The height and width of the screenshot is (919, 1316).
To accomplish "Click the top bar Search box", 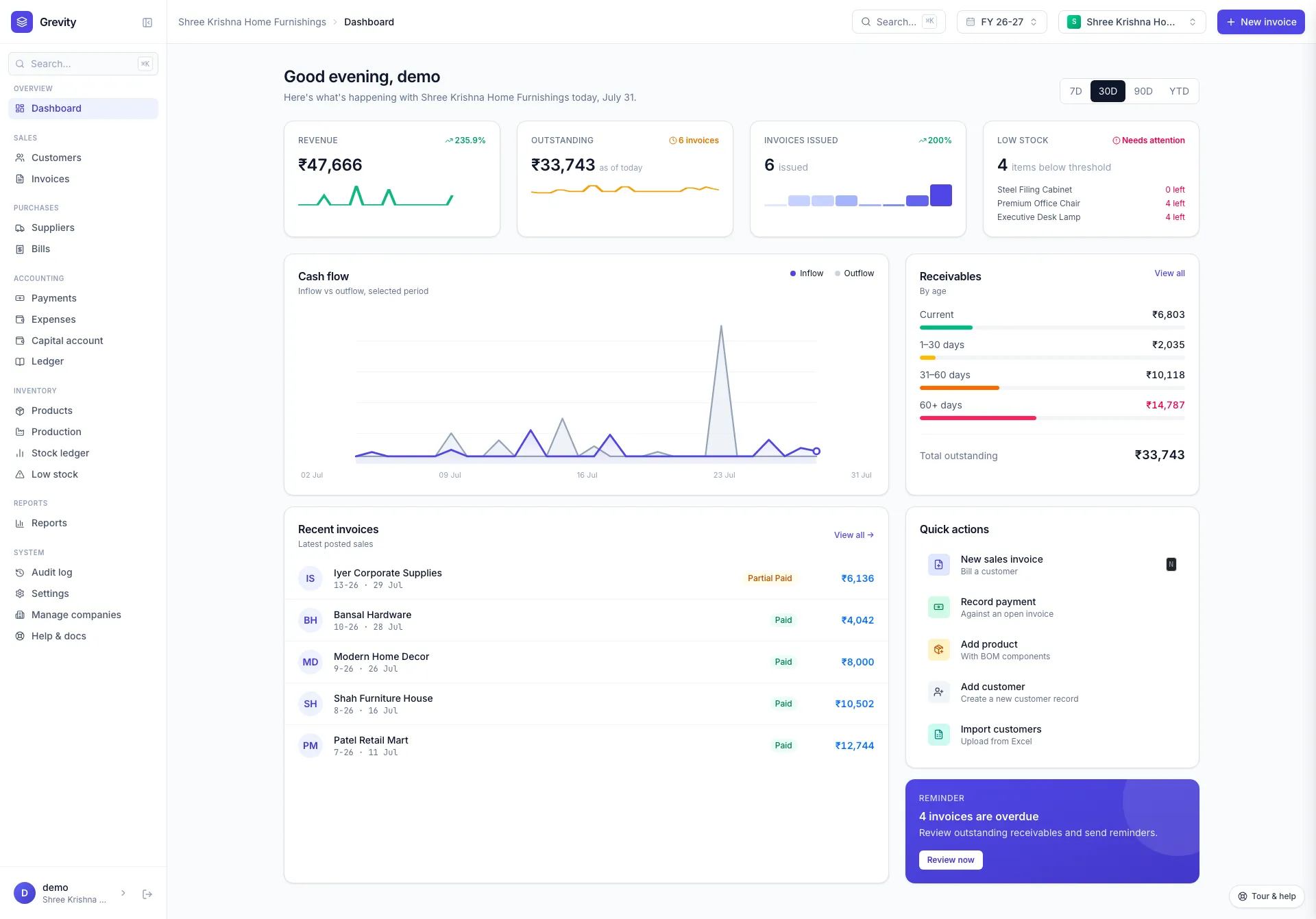I will (899, 22).
